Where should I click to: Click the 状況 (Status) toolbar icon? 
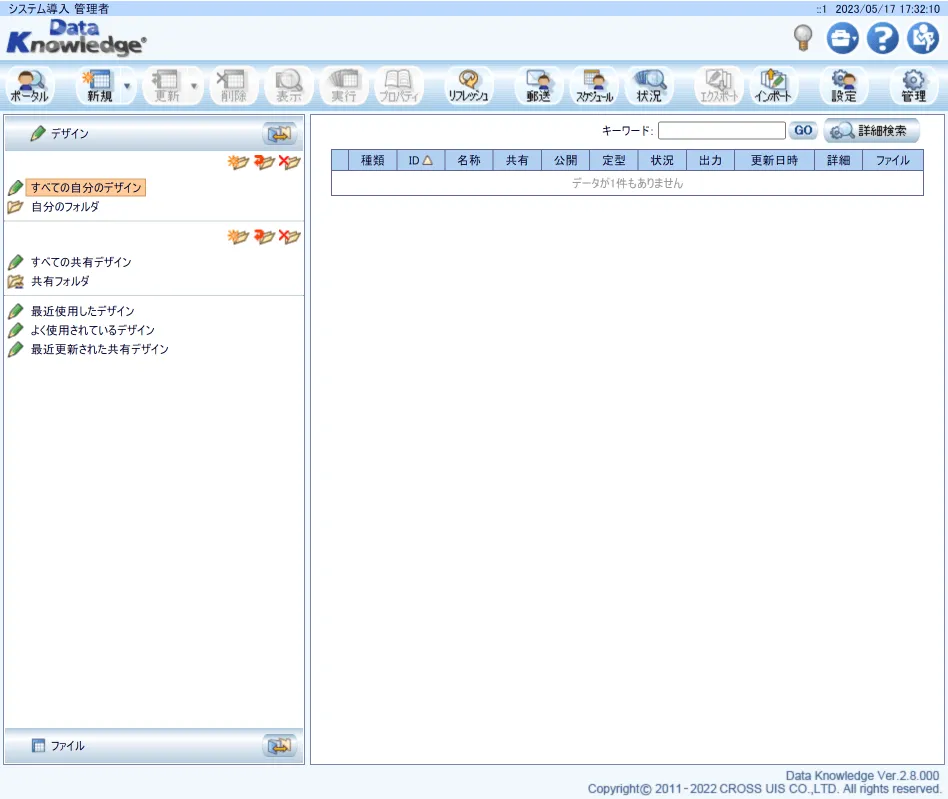coord(649,86)
